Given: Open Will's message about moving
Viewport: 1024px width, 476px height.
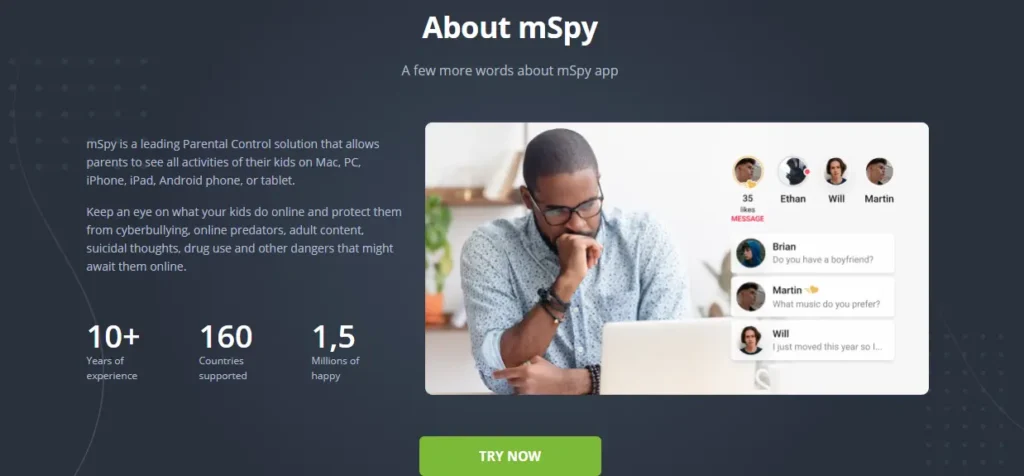Looking at the screenshot, I should tap(812, 340).
